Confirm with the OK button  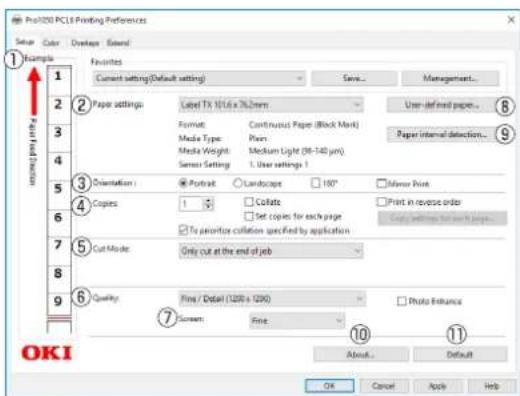tap(329, 386)
